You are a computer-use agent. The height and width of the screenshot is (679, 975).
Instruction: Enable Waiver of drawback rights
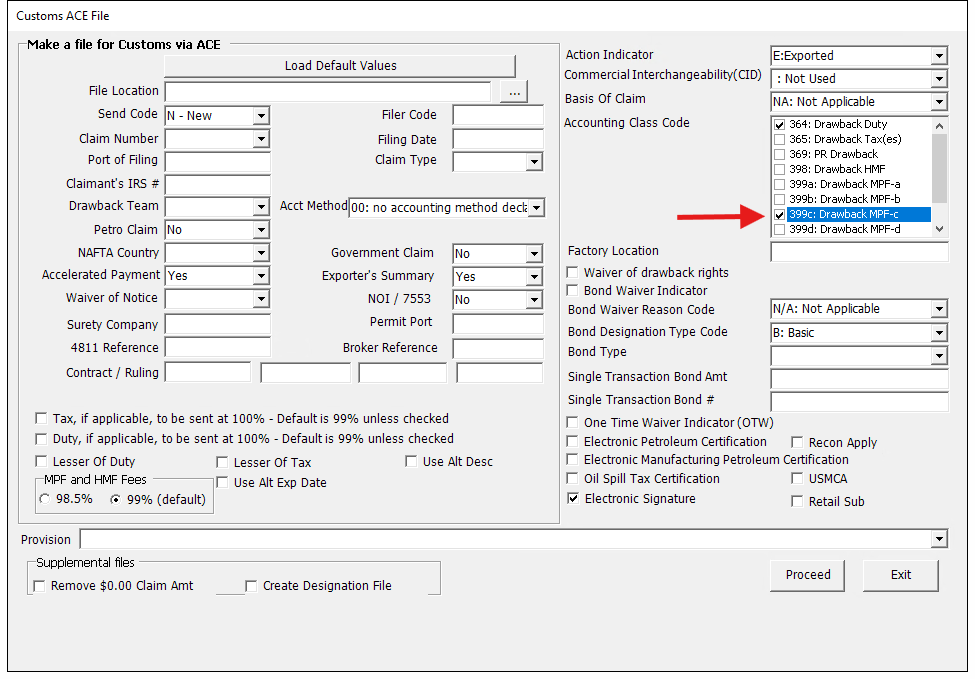click(x=573, y=272)
